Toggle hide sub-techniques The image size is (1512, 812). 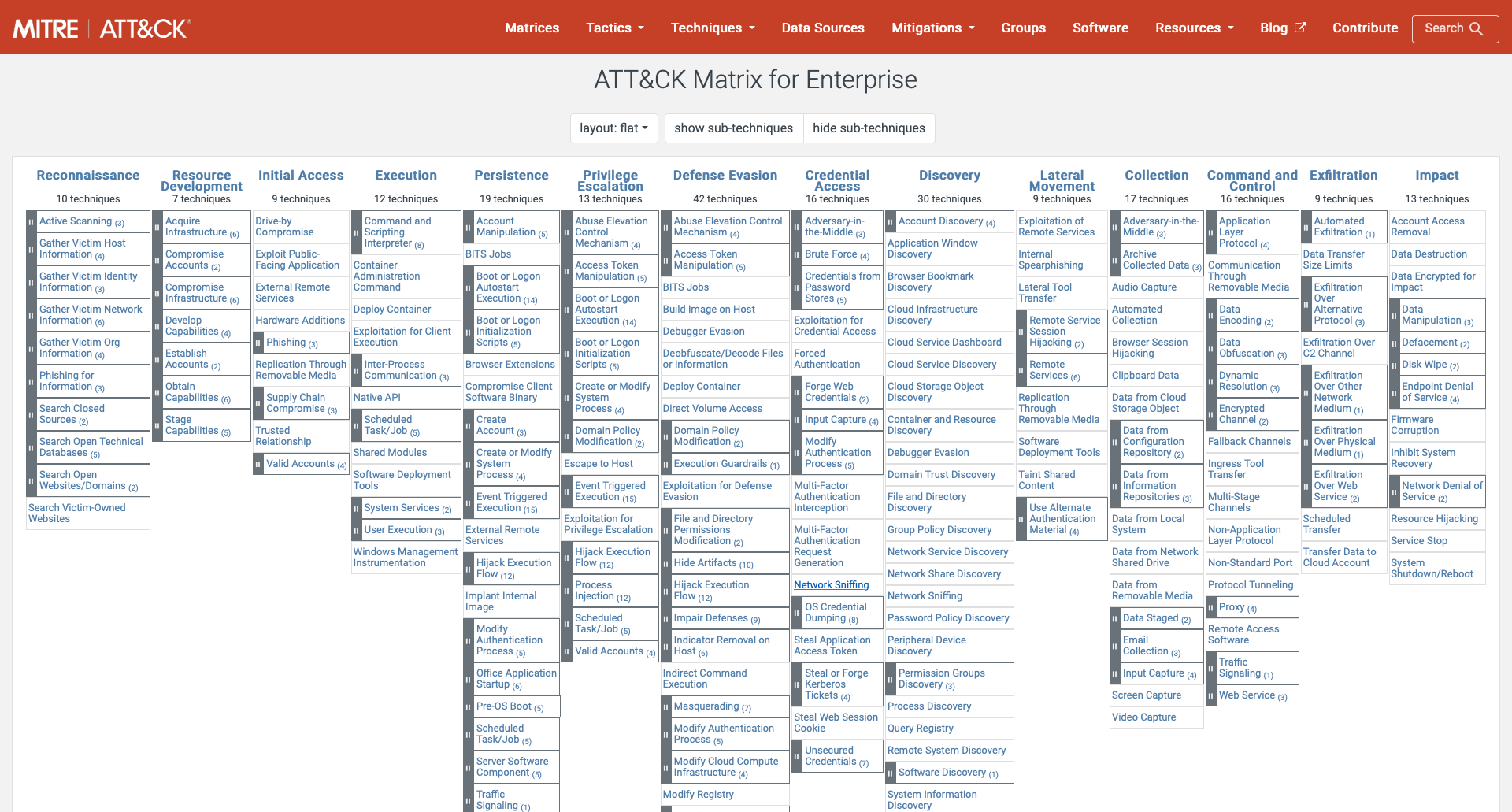[x=869, y=128]
